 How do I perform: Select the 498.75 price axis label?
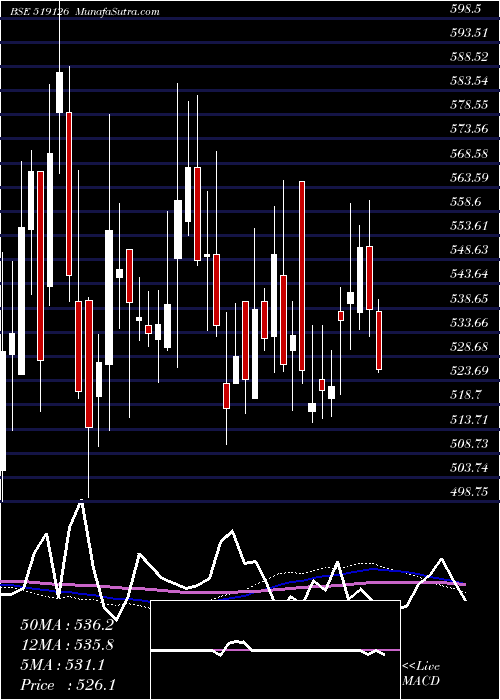pyautogui.click(x=468, y=492)
